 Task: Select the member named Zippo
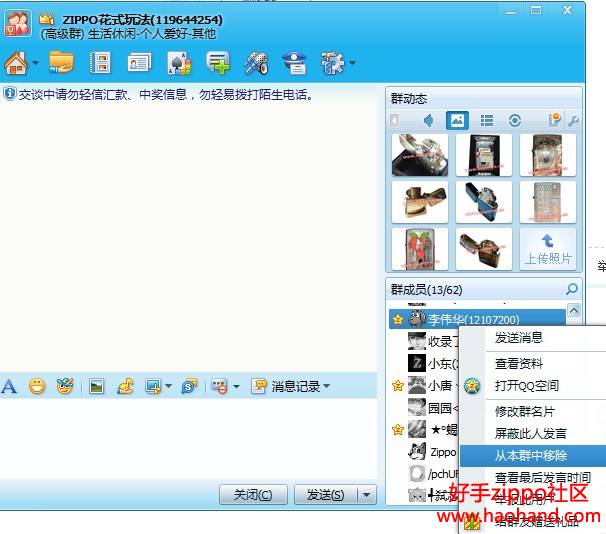pyautogui.click(x=424, y=452)
